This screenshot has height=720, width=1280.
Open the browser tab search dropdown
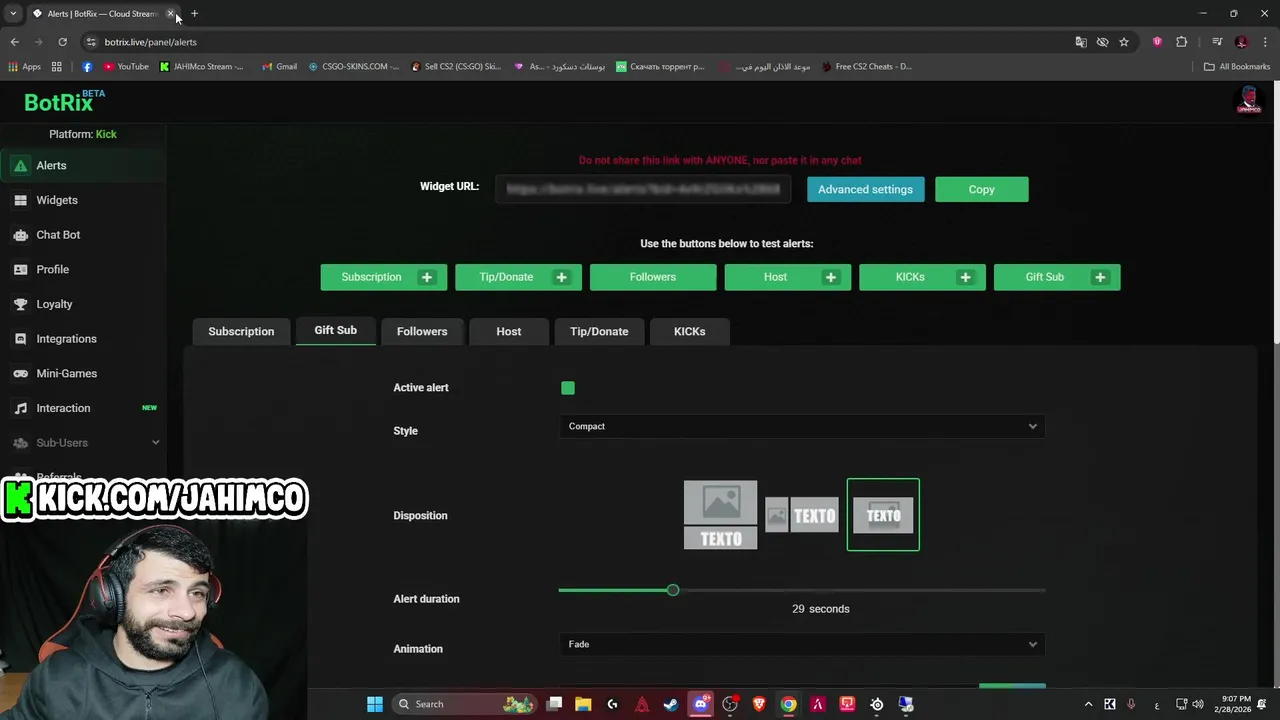pos(13,14)
